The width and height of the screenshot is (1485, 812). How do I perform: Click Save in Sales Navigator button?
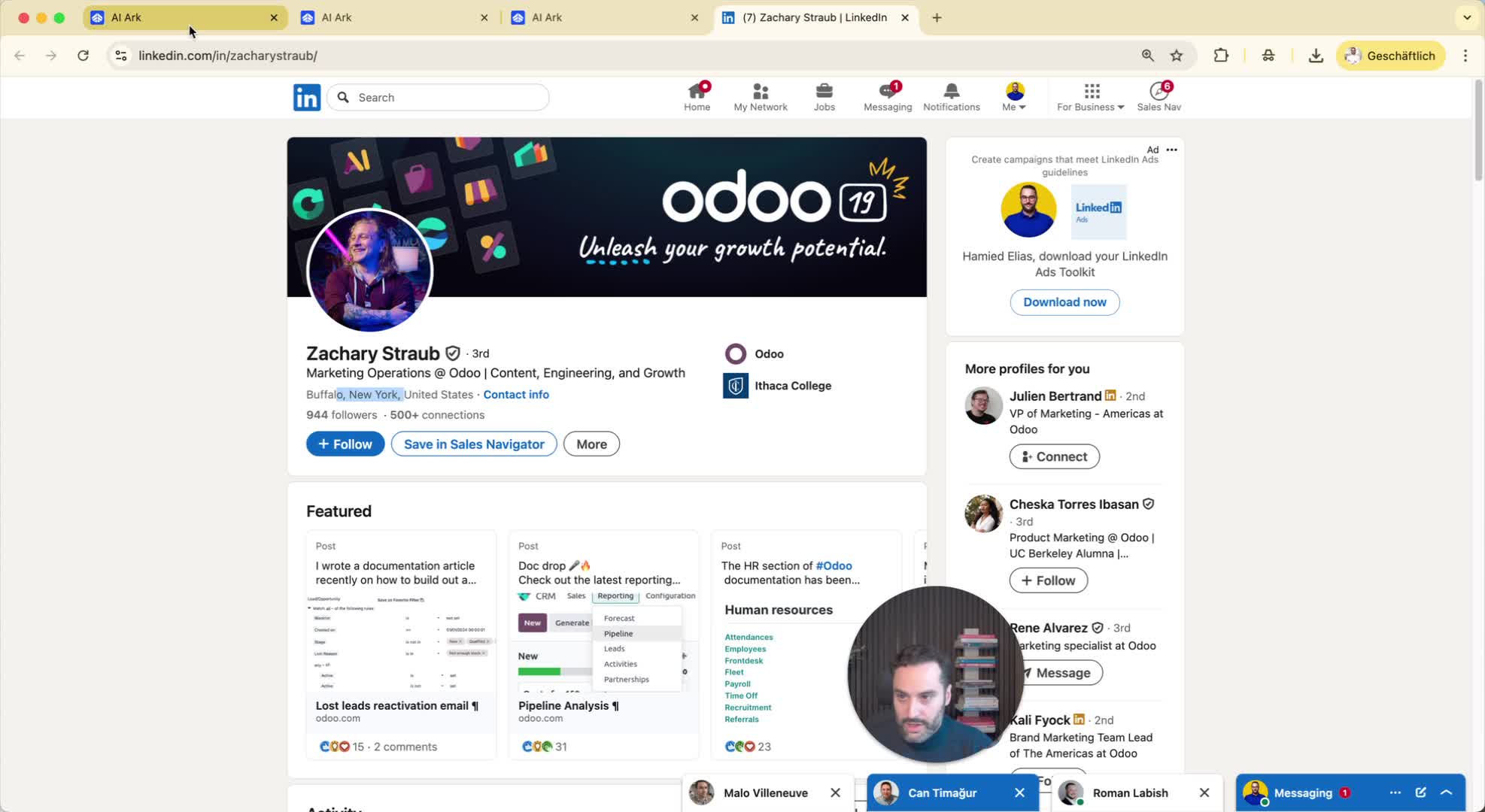pyautogui.click(x=474, y=444)
